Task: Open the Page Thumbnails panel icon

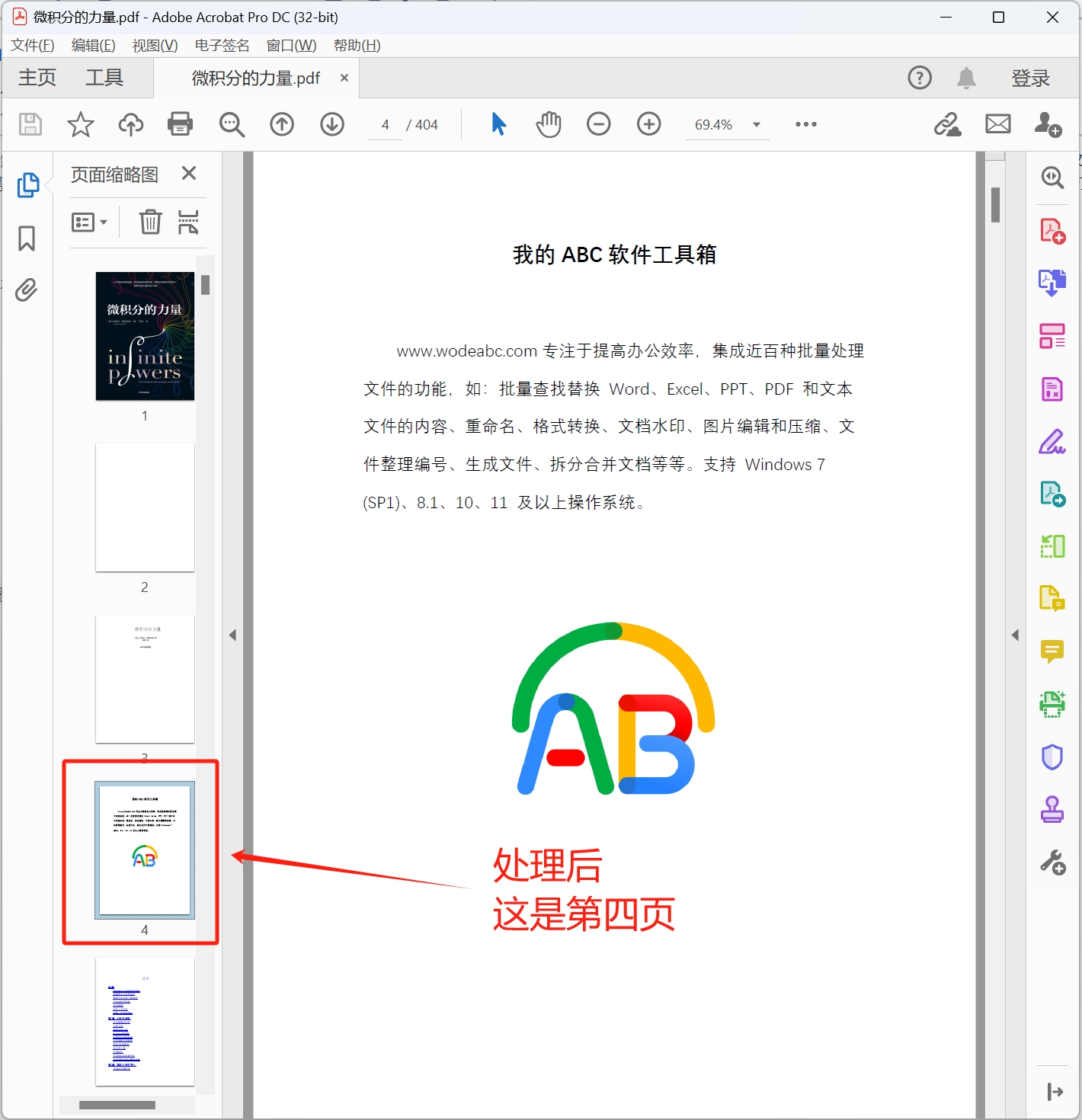Action: [28, 185]
